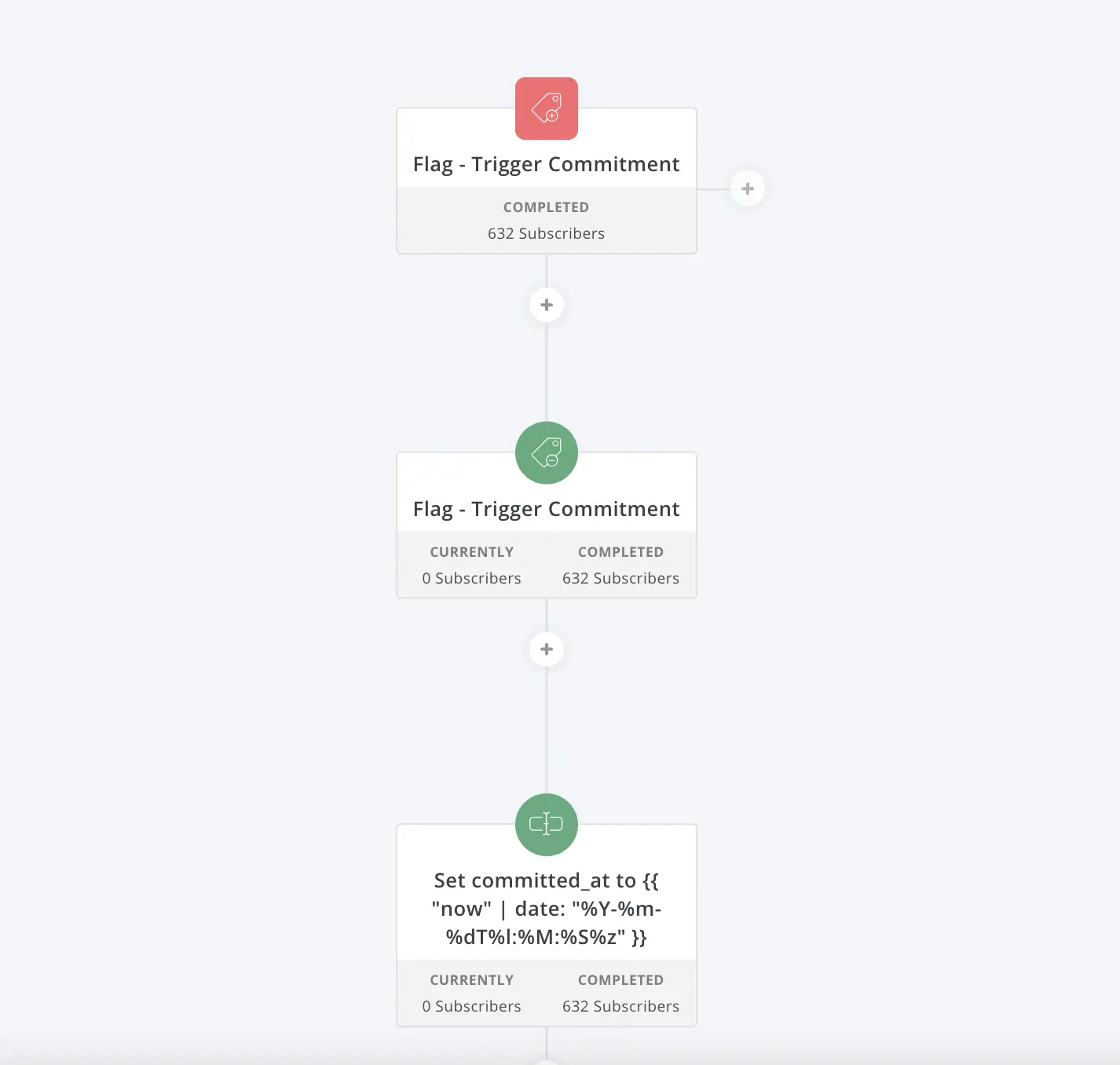The image size is (1120, 1065).
Task: Click the green set custom field icon
Action: tap(547, 825)
